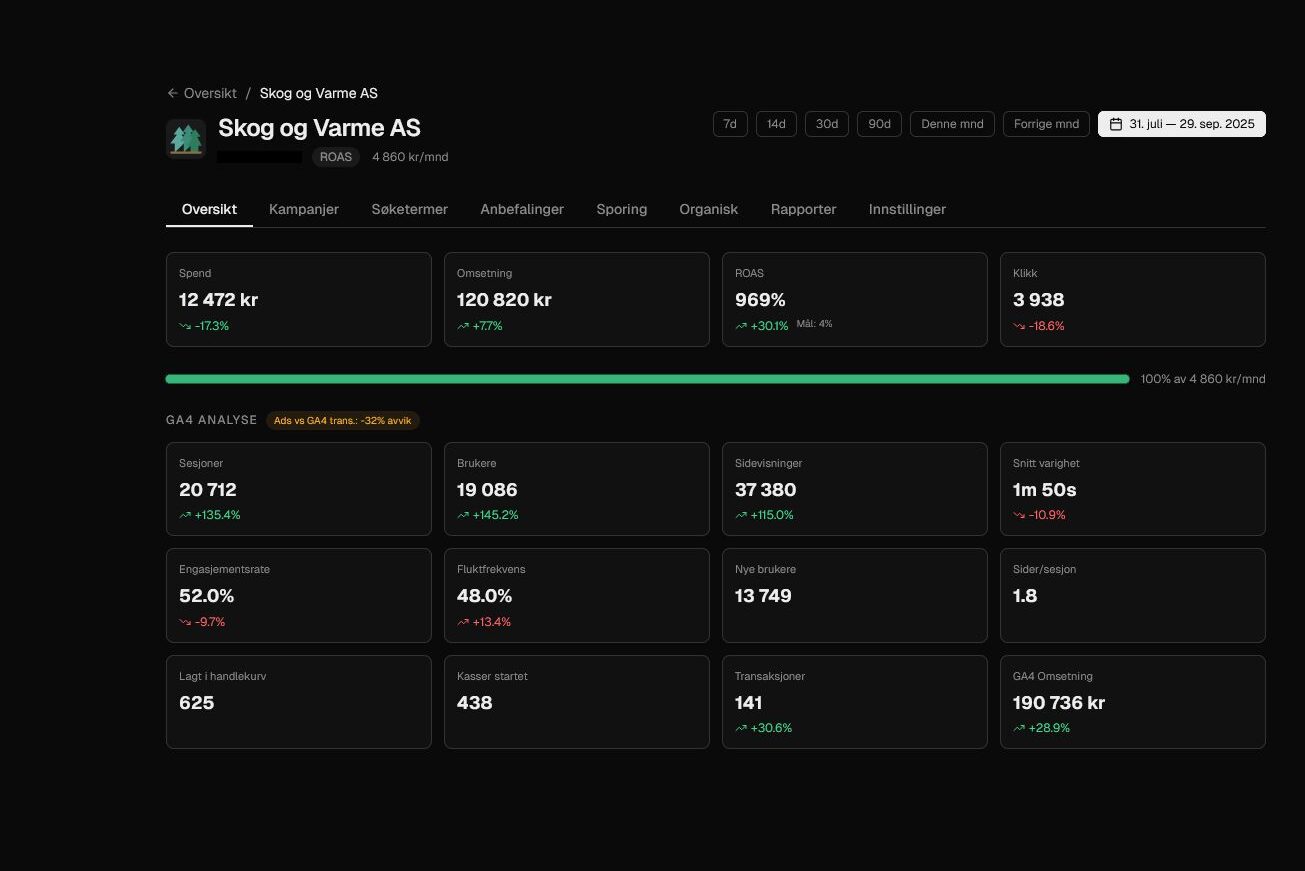Open the Kampanjer tab

click(304, 209)
